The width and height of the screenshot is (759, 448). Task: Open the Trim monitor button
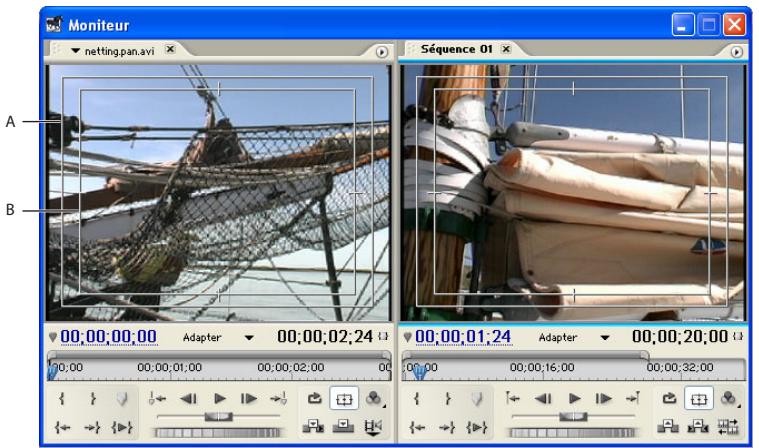tap(728, 427)
